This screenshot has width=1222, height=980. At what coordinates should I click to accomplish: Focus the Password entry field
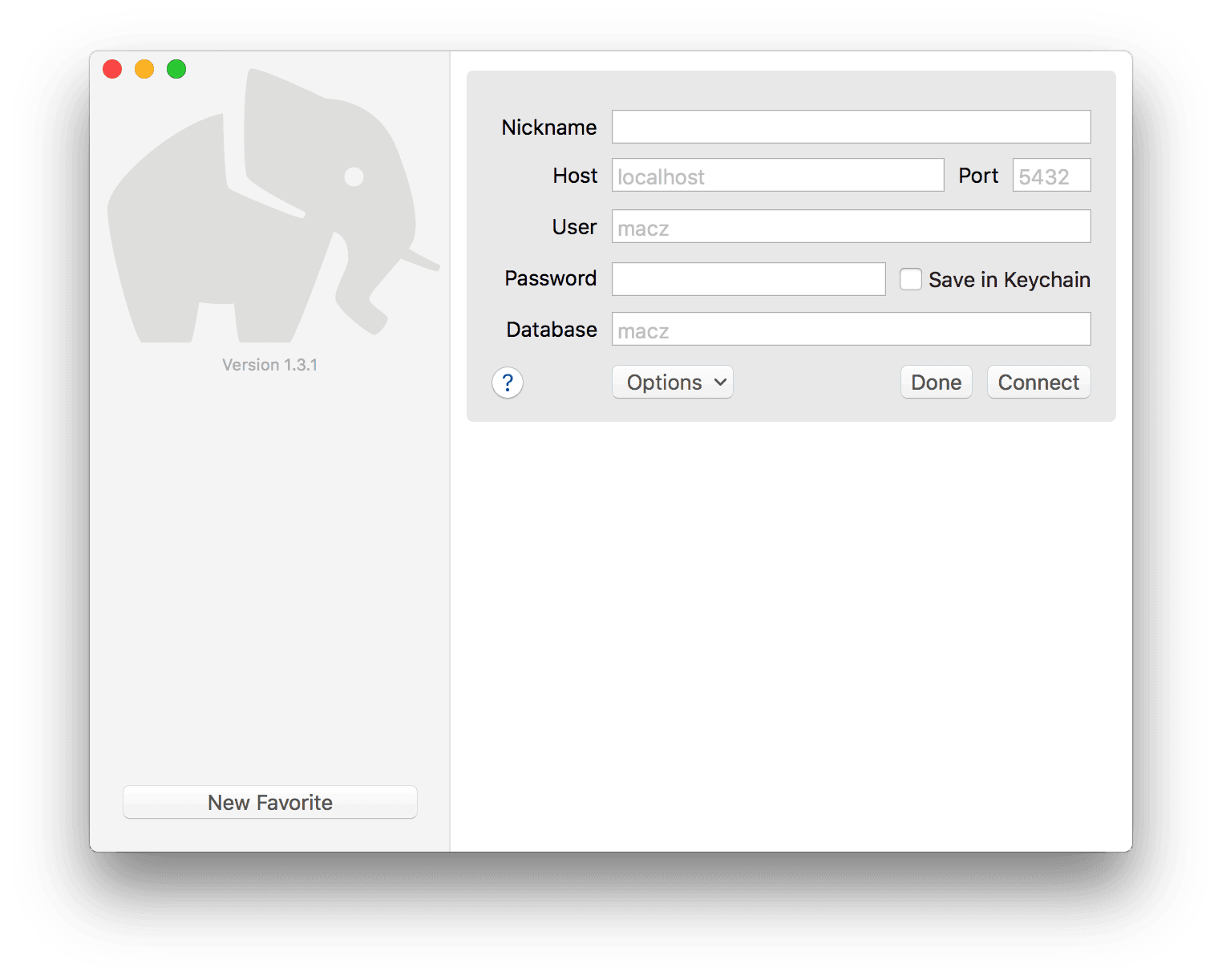click(x=748, y=279)
